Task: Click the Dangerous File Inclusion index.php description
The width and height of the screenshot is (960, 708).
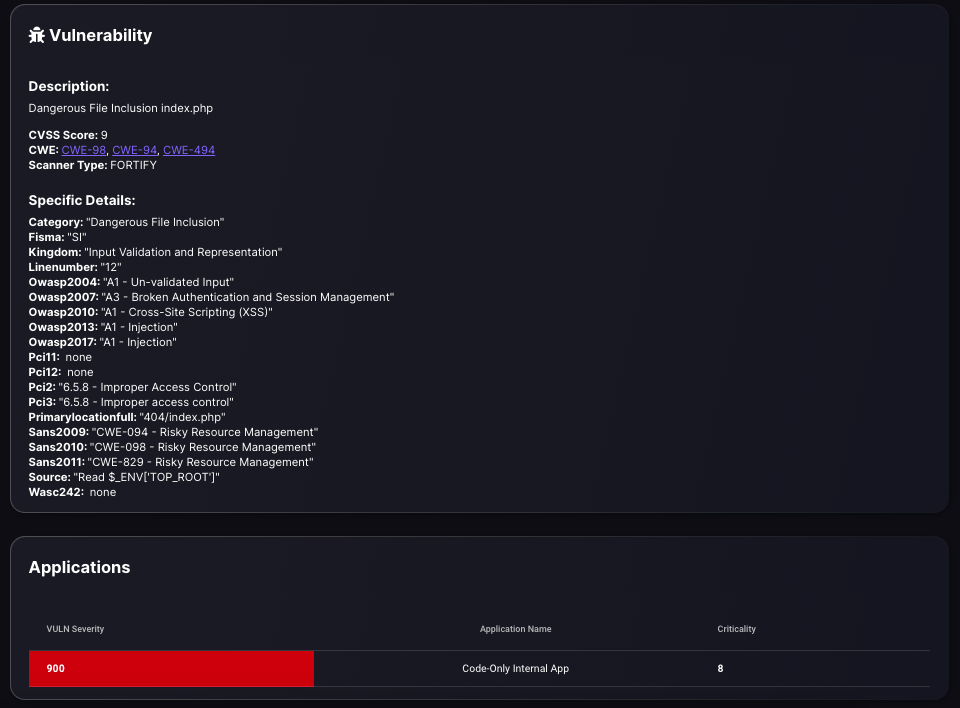Action: click(121, 108)
